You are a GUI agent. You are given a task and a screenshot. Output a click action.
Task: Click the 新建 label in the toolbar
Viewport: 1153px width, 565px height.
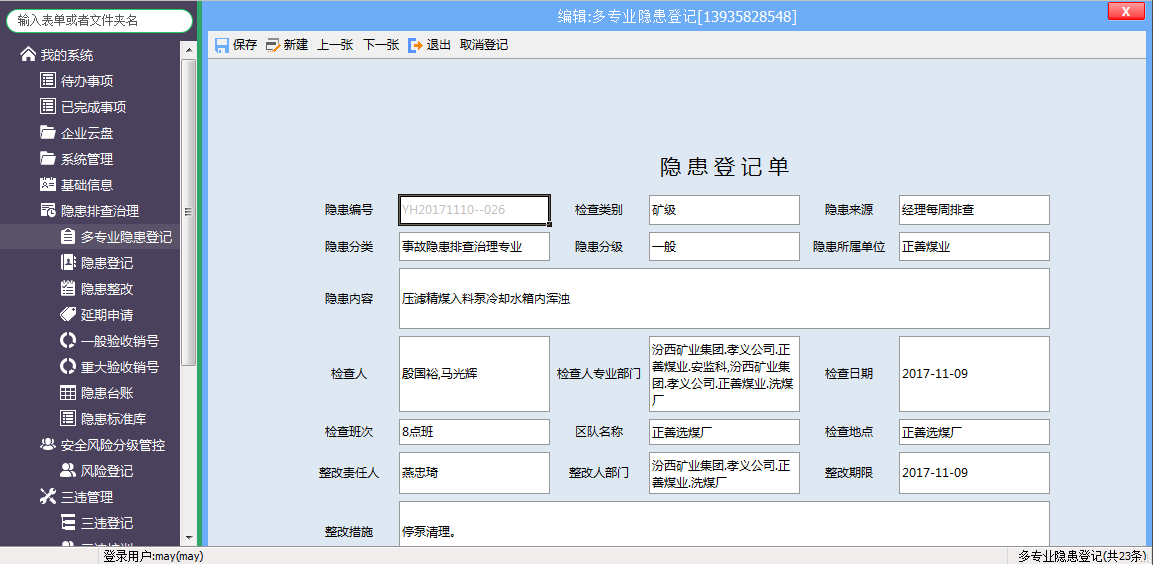click(x=296, y=45)
